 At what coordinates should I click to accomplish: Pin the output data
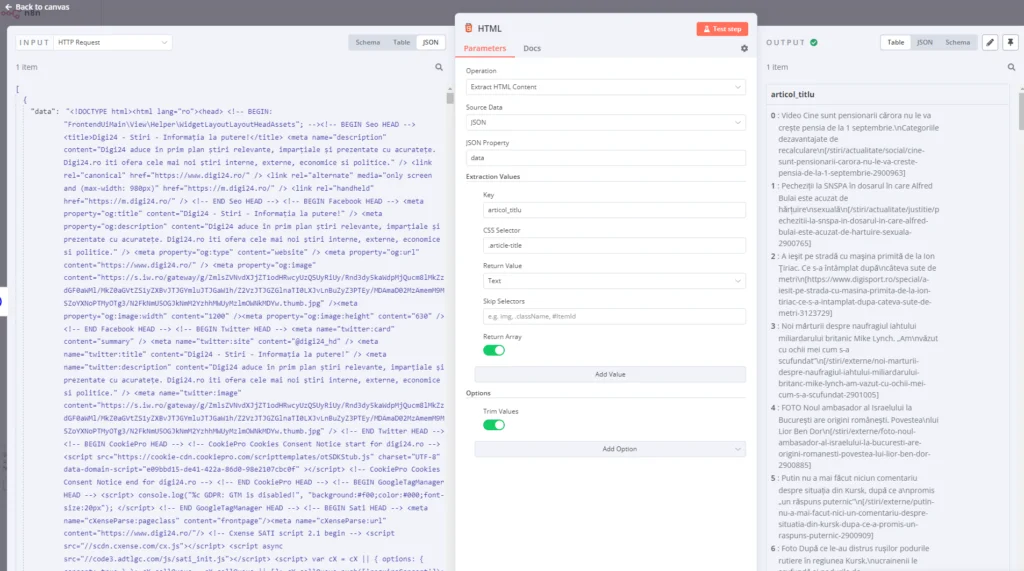point(1010,42)
